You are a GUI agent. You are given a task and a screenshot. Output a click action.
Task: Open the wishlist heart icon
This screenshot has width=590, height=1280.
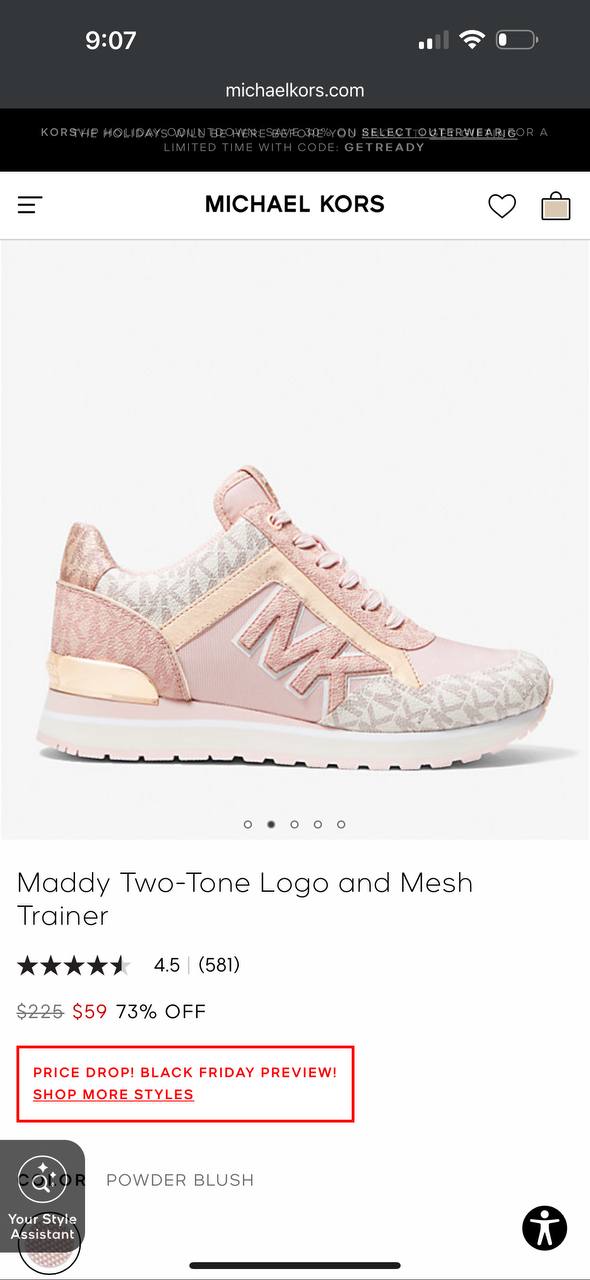502,206
